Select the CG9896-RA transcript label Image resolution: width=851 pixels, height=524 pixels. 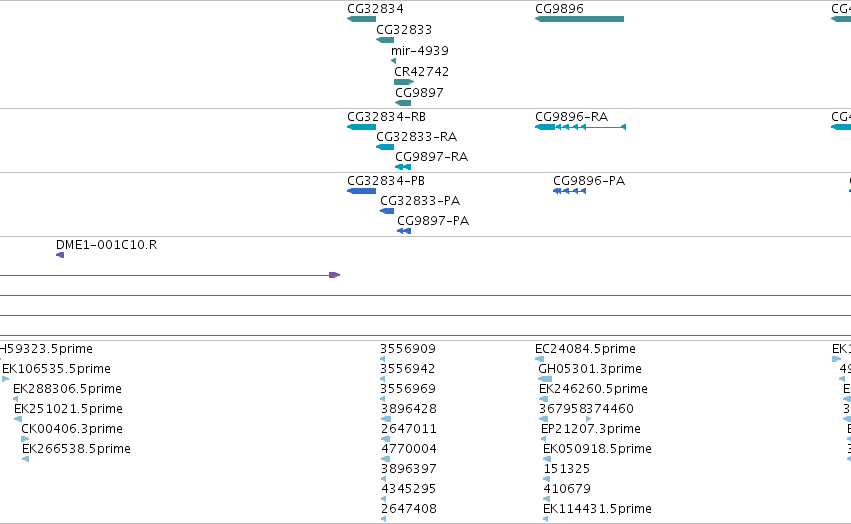click(x=571, y=117)
